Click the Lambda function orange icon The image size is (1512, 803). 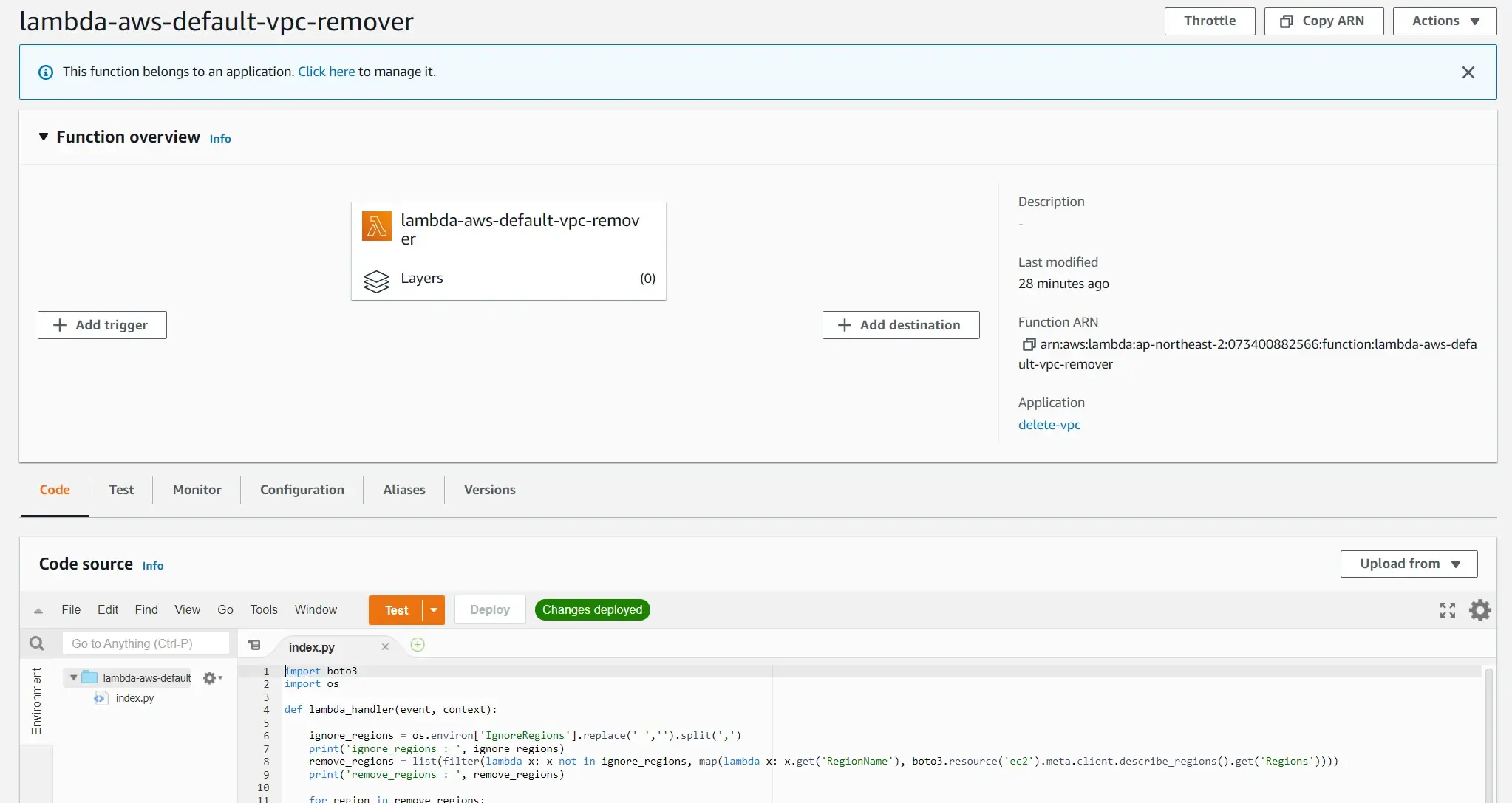[x=377, y=226]
